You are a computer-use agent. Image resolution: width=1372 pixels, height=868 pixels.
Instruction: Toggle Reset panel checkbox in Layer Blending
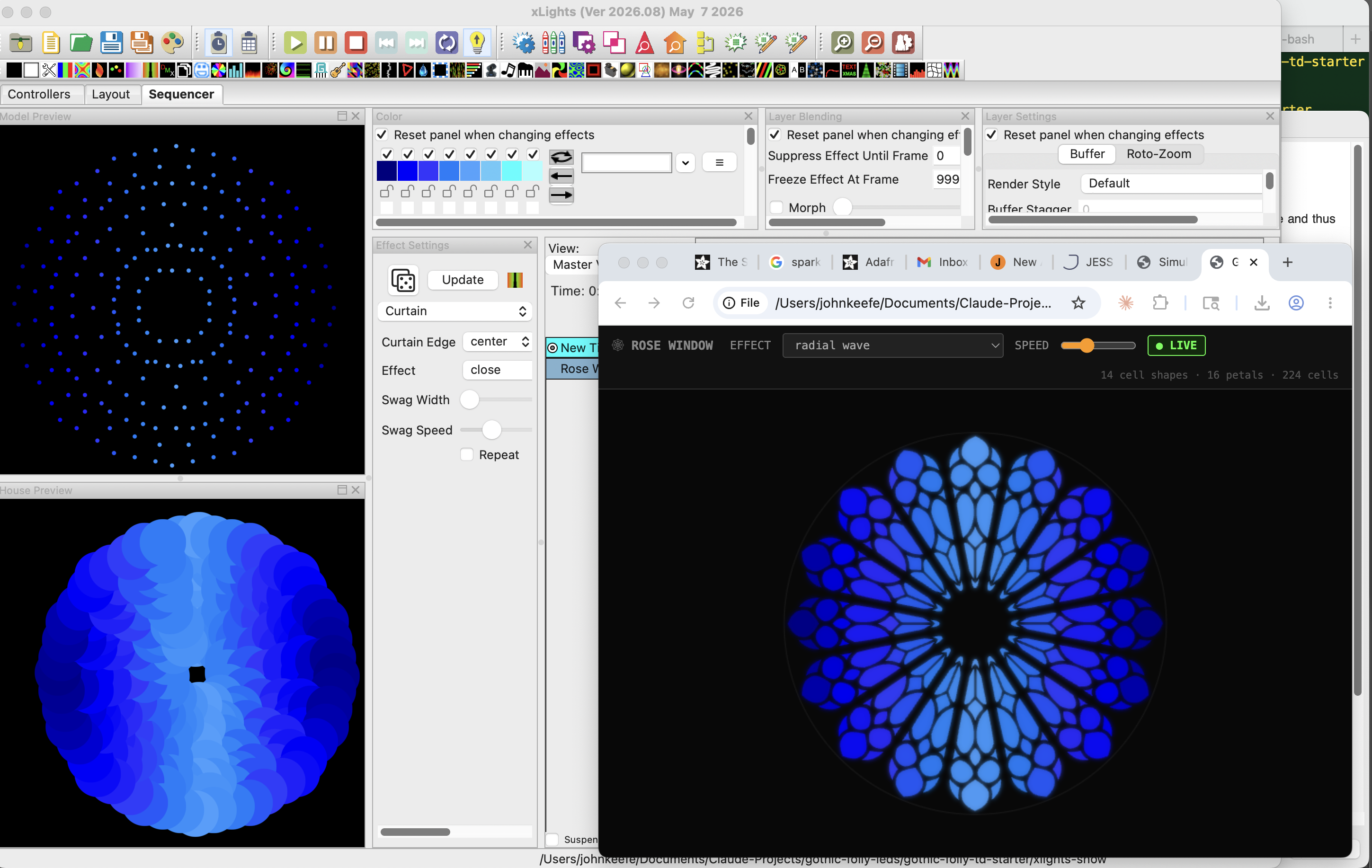pos(775,135)
